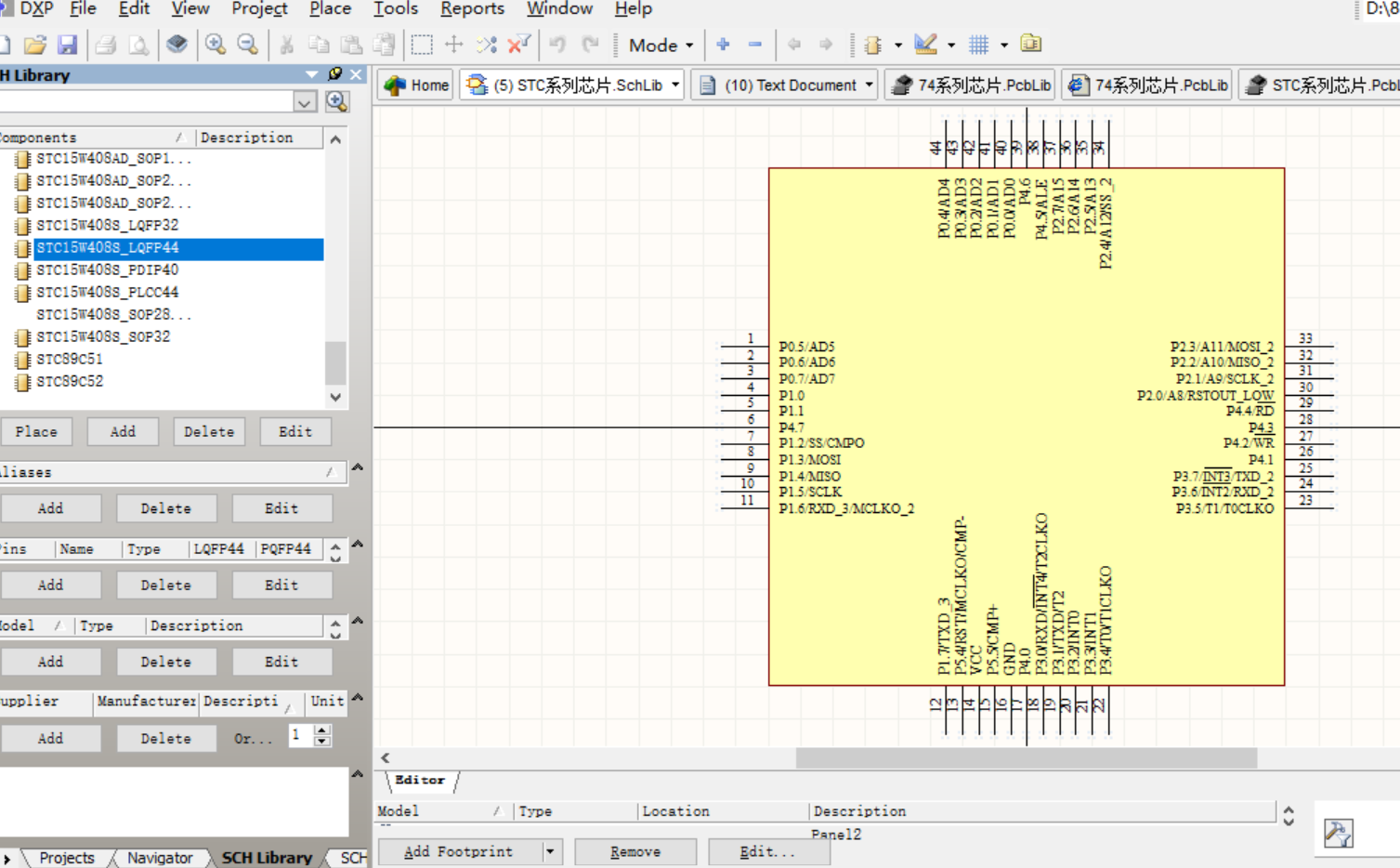Viewport: 1400px width, 868px height.
Task: Click the Remove button below the model list
Action: point(635,851)
